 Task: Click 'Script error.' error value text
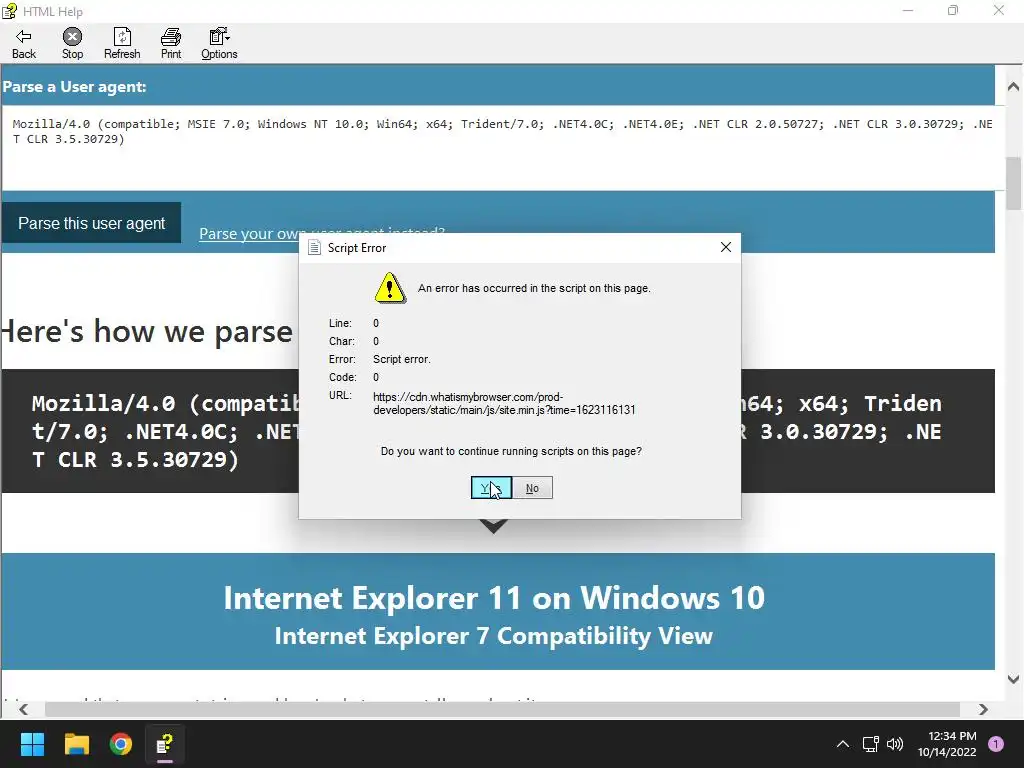tap(402, 359)
